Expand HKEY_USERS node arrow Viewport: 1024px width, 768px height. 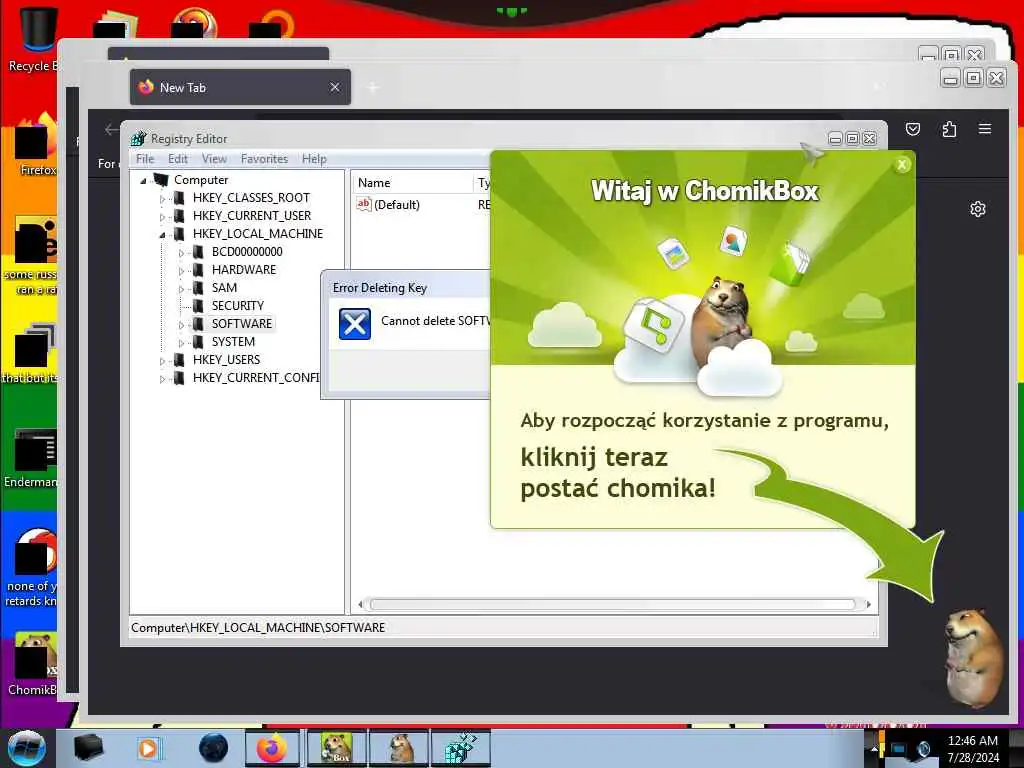(x=162, y=360)
